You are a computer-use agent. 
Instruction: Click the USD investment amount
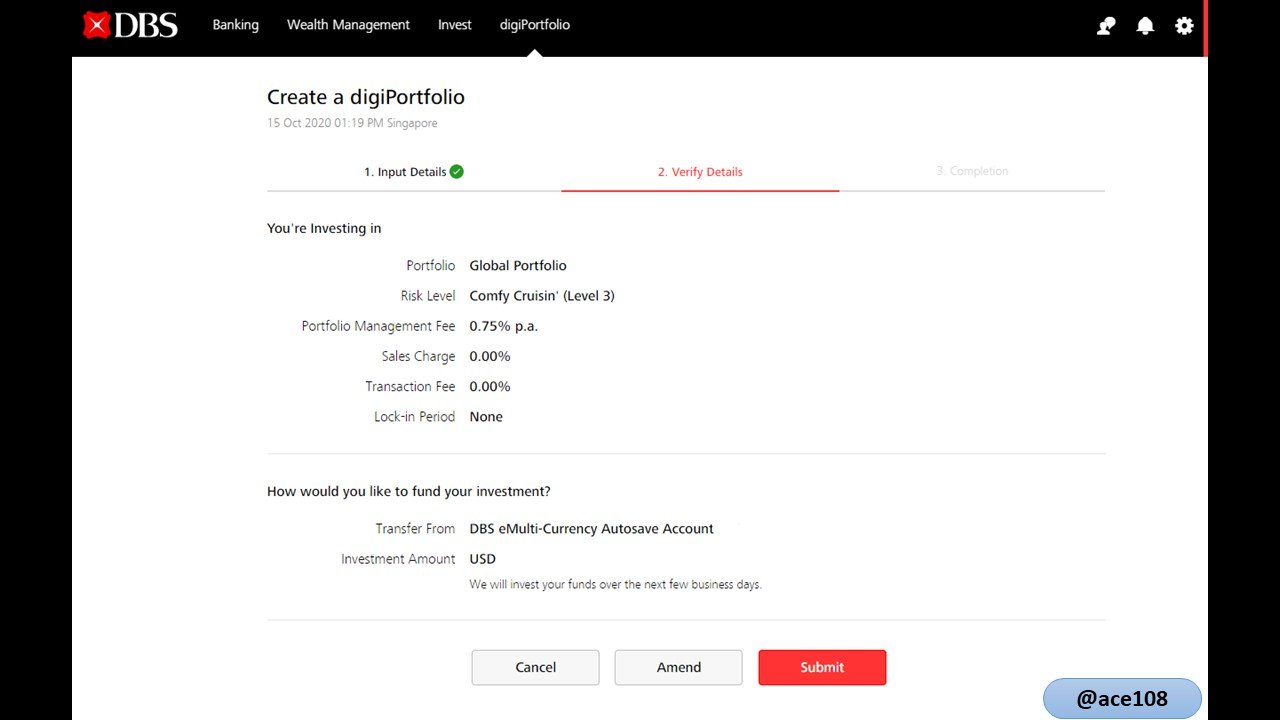[x=482, y=559]
